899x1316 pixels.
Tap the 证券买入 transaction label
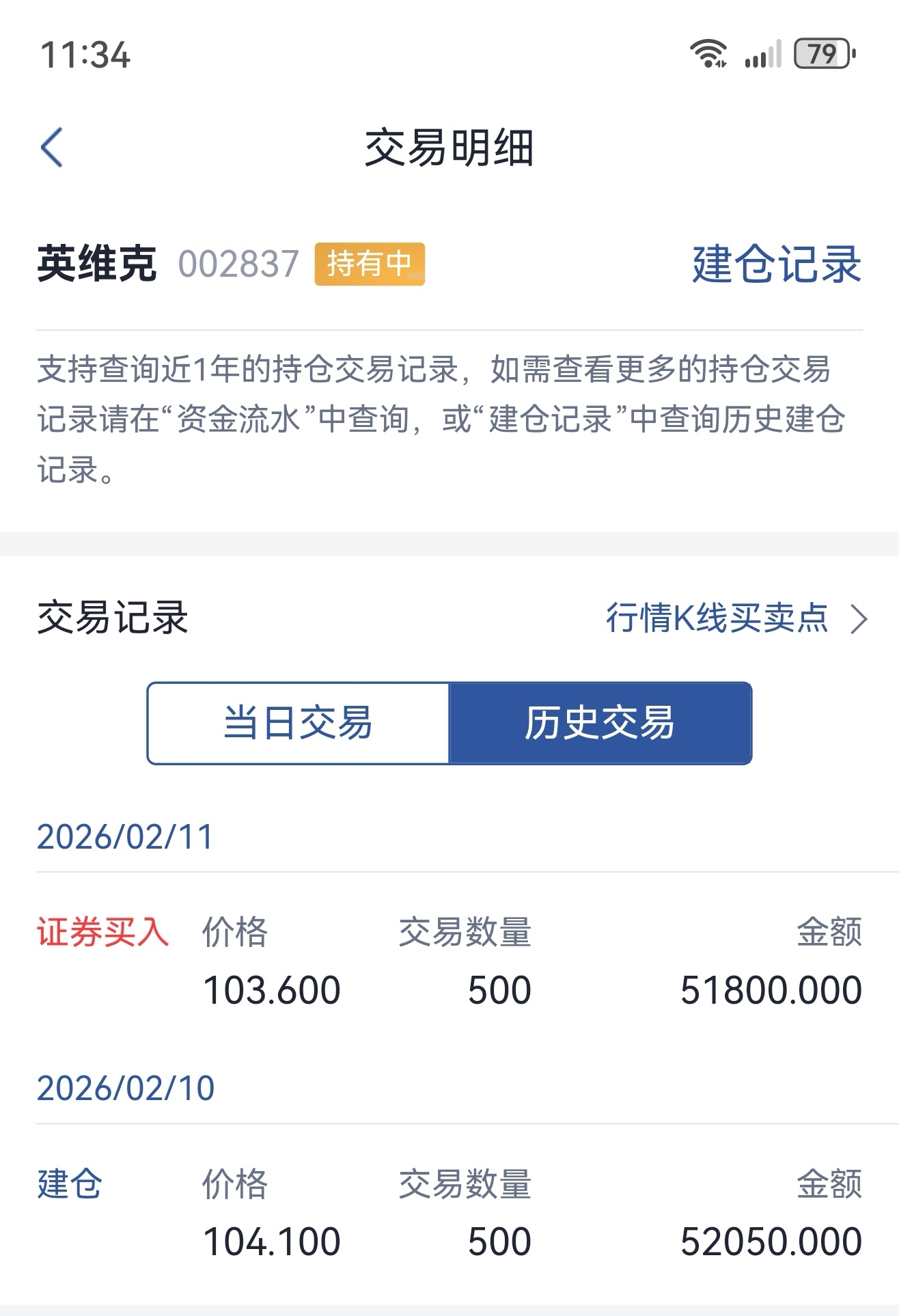click(102, 932)
